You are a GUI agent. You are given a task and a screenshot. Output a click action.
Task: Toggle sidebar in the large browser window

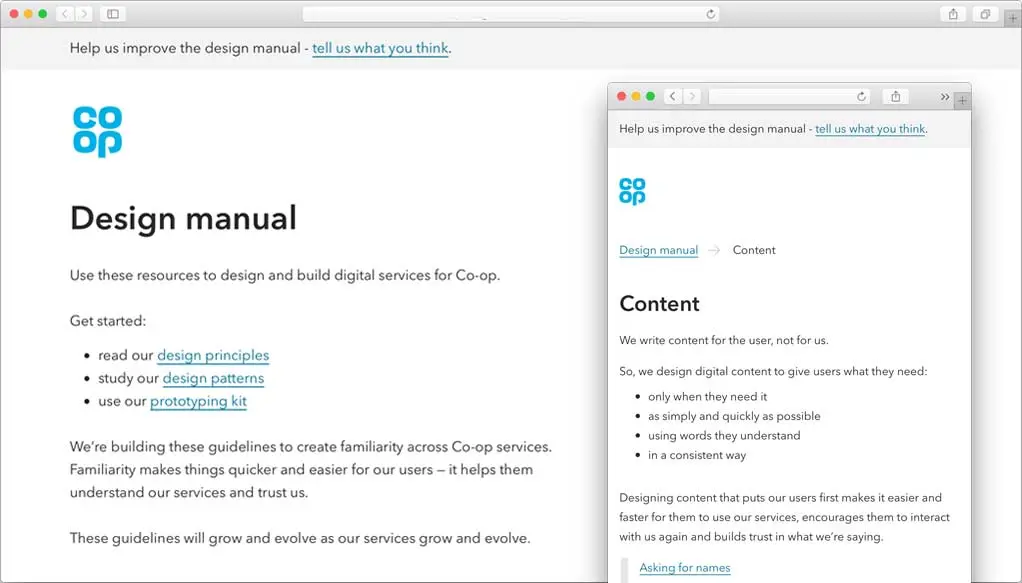tap(113, 14)
